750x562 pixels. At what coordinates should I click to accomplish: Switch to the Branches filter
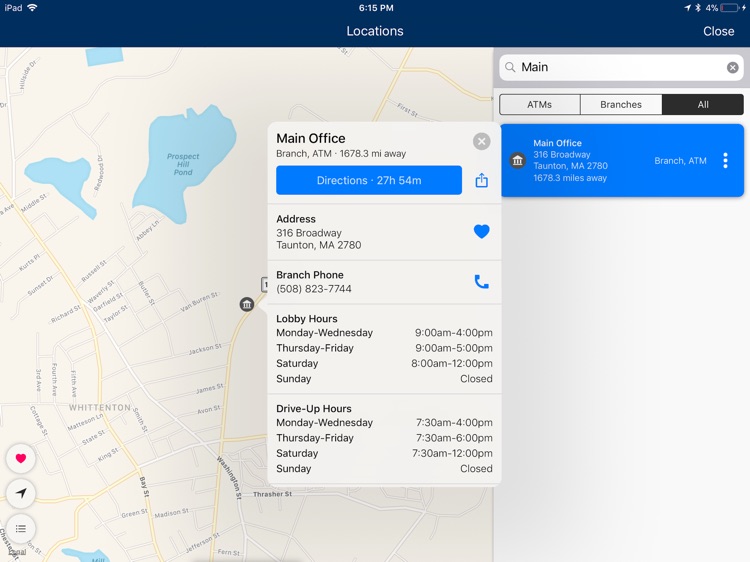[x=621, y=104]
